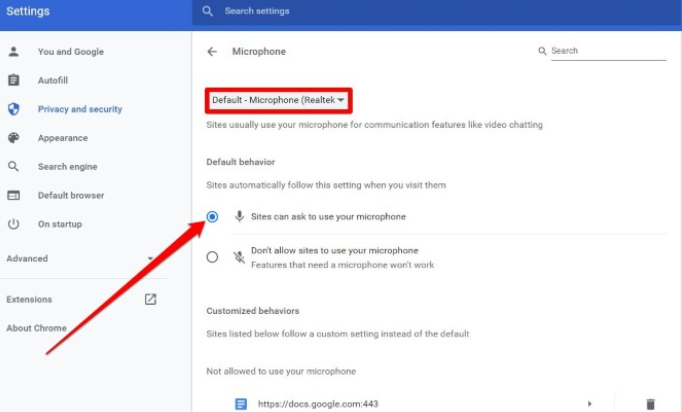Click the Don't allow sites to use your microphone text

334,251
